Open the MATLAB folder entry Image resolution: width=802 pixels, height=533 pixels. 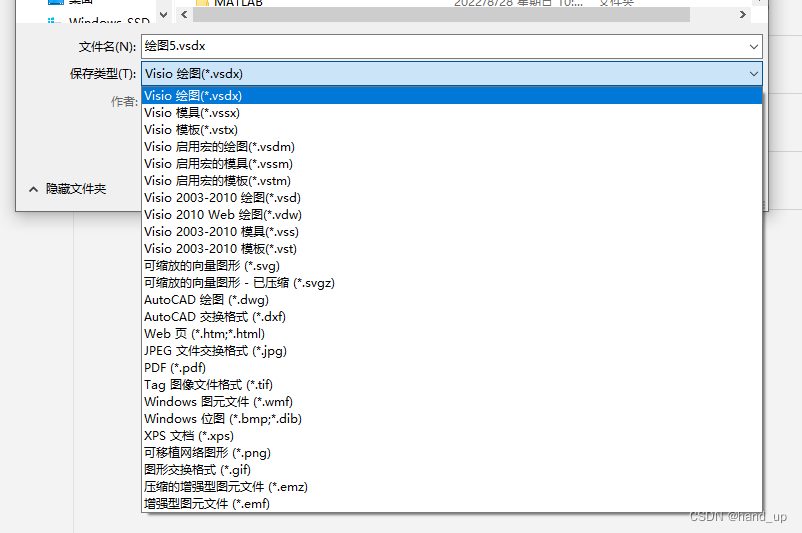238,3
